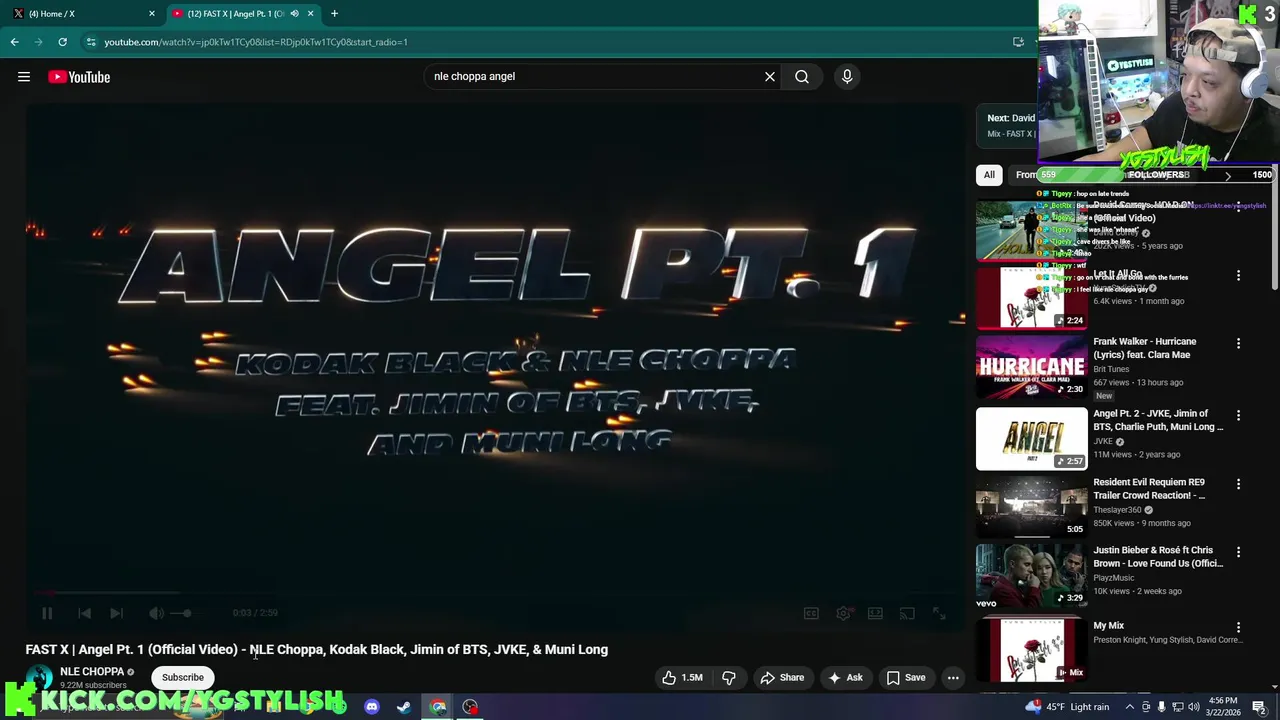Open Let It All Go rose thumbnail
Viewport: 1280px width, 720px height.
(1031, 298)
